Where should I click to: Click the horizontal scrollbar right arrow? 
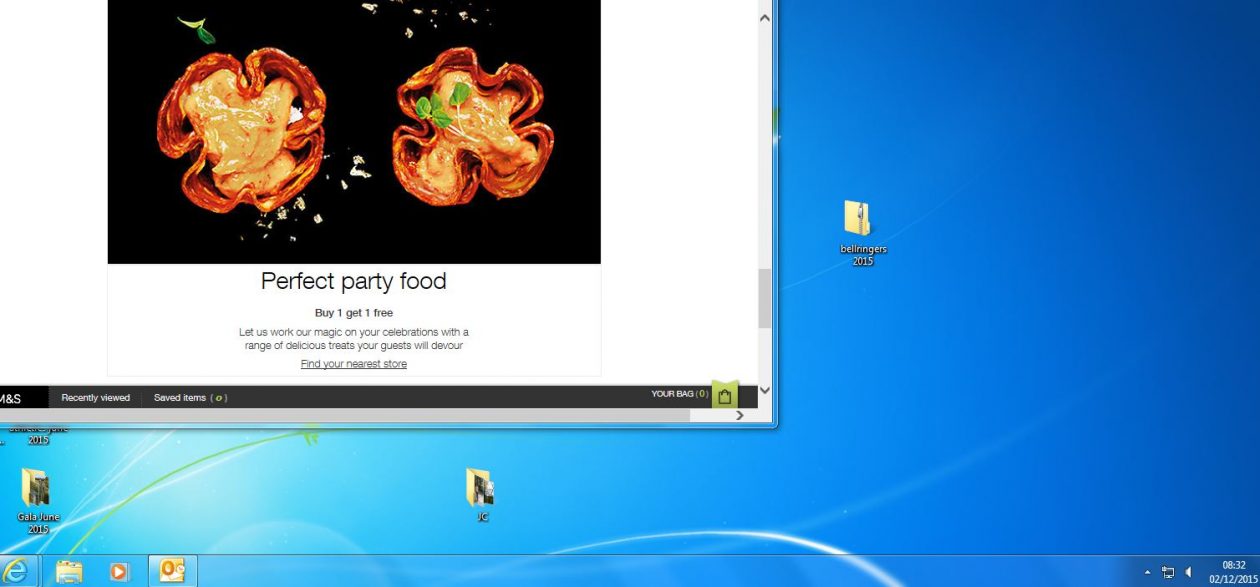(740, 415)
